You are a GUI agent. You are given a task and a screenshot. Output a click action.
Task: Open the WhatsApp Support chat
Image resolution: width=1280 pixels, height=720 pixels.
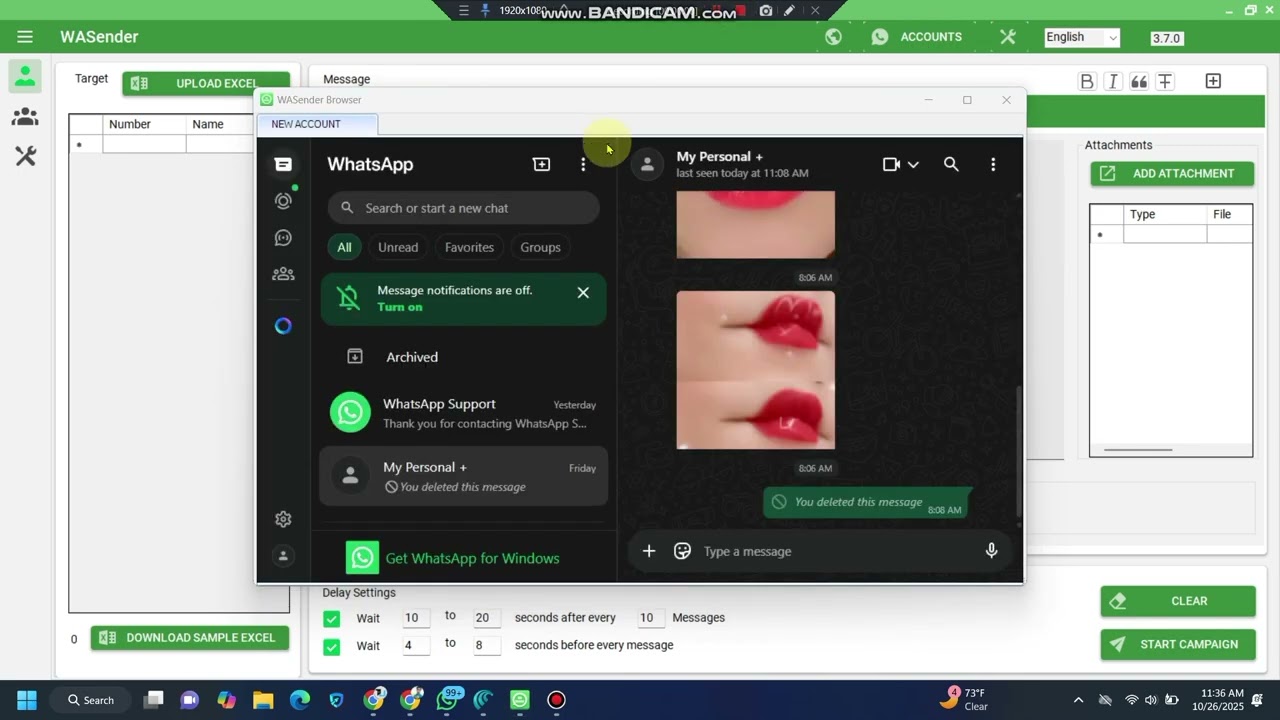pyautogui.click(x=463, y=412)
